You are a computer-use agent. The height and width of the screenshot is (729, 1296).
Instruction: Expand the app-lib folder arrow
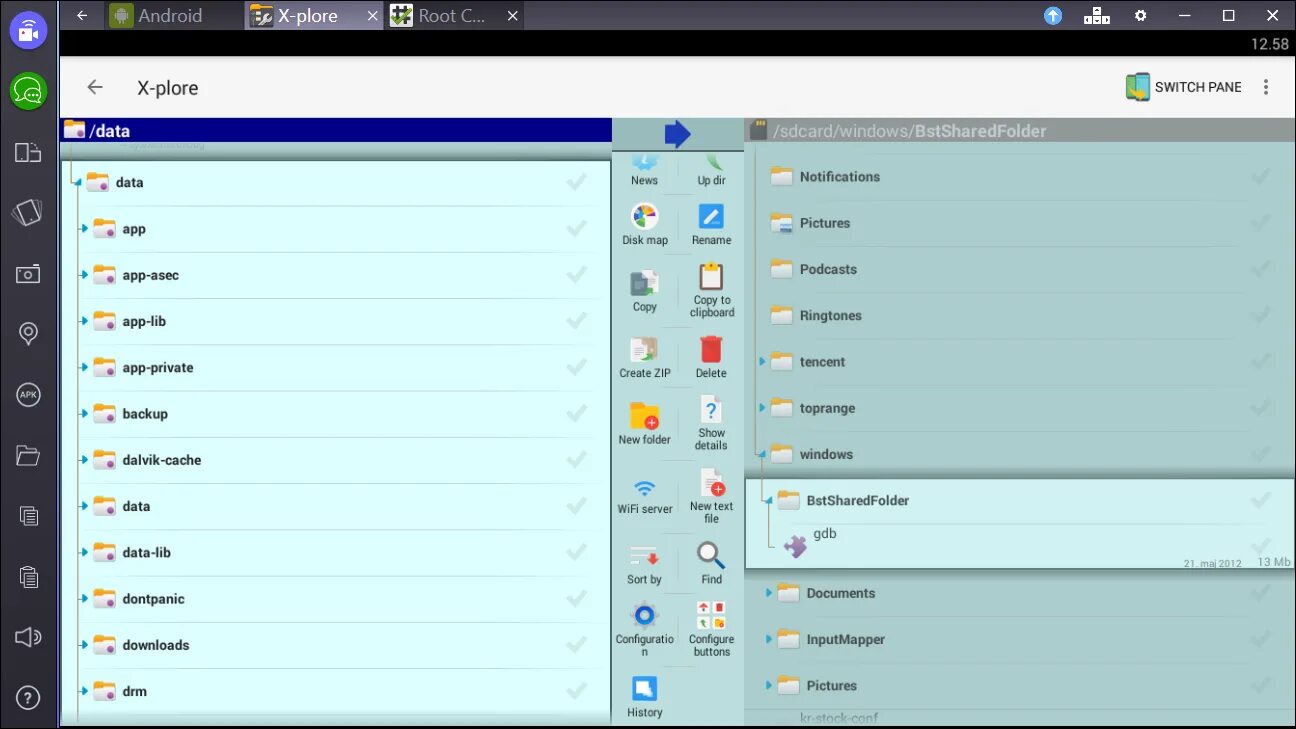click(85, 322)
